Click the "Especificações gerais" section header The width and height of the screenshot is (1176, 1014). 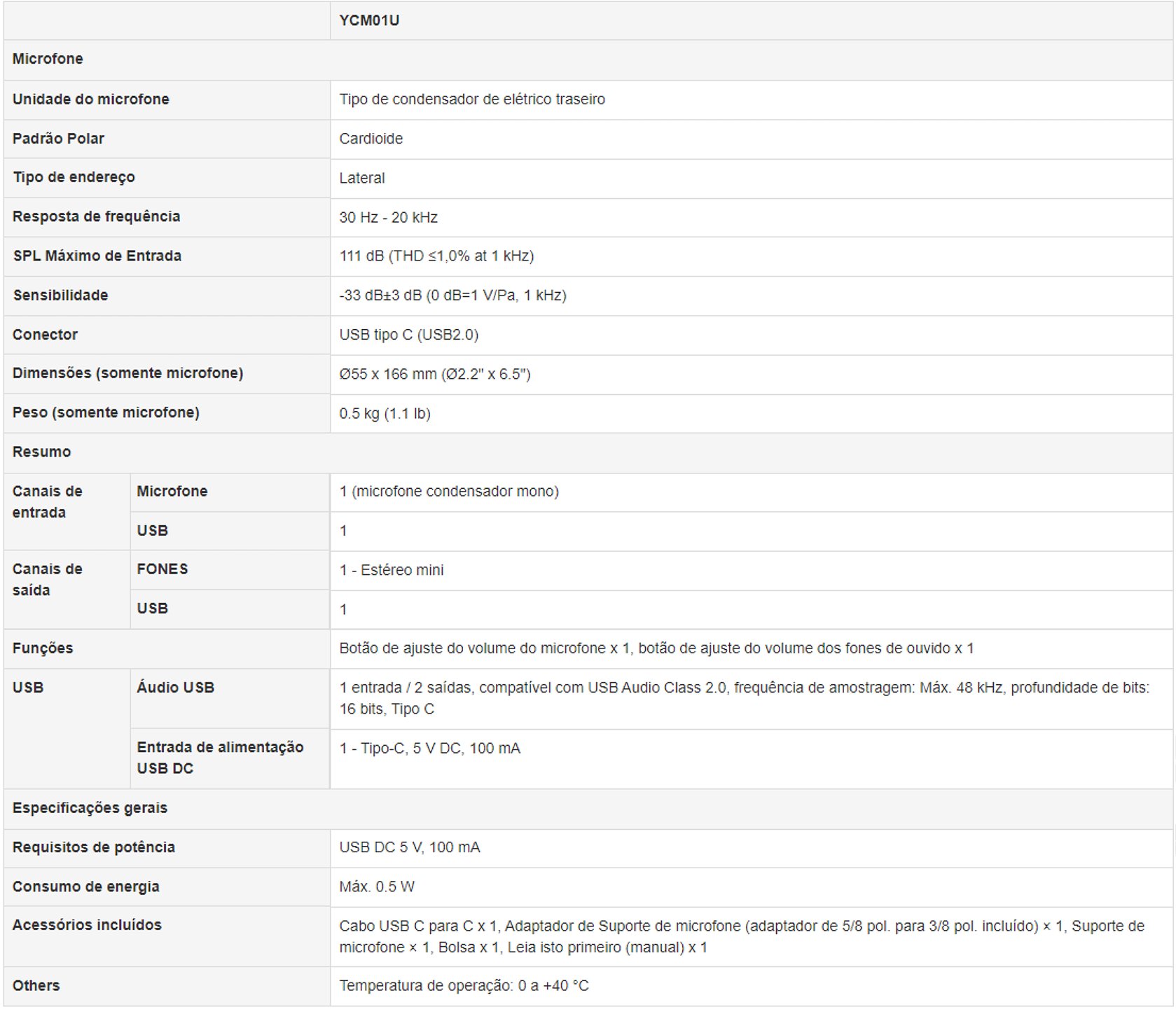point(90,808)
